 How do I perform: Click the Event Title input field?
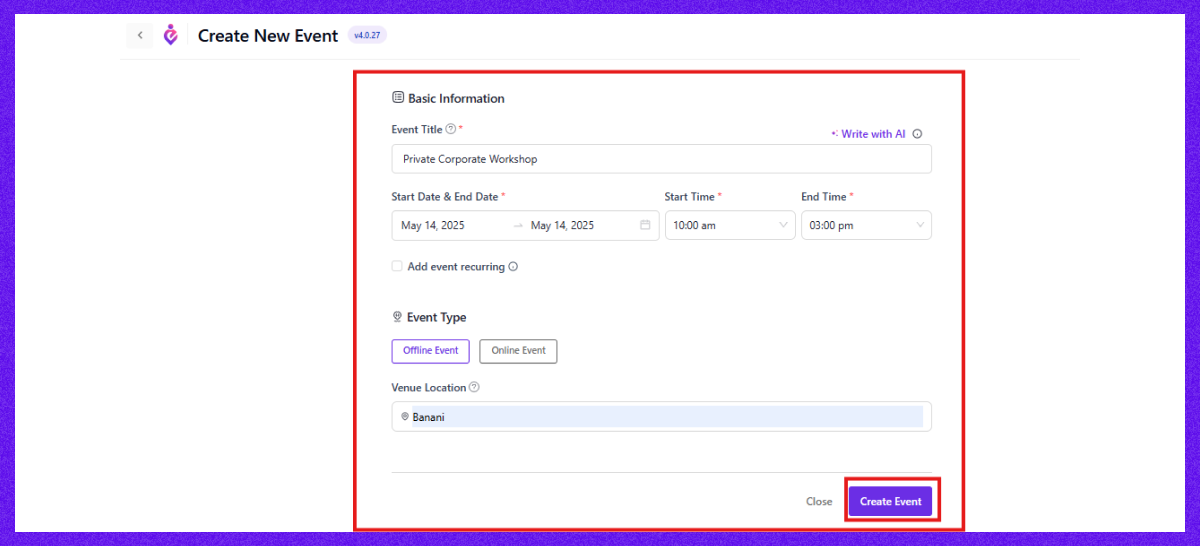coord(660,159)
